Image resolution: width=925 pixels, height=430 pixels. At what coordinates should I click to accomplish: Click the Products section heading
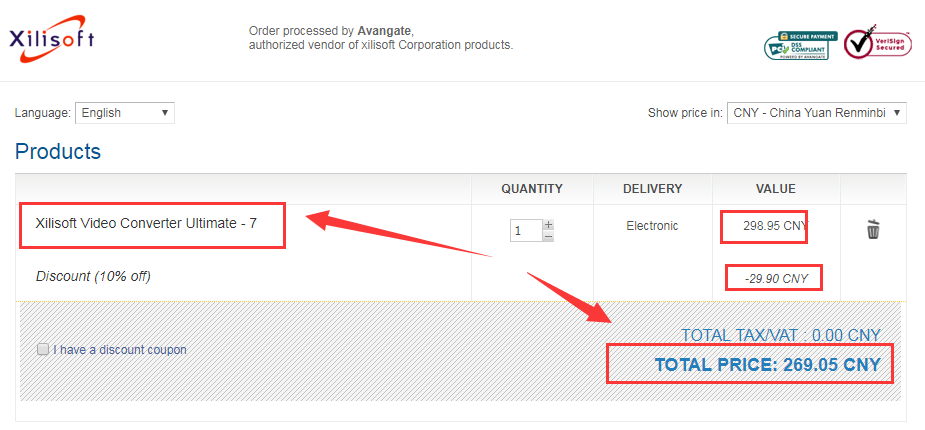(x=58, y=152)
